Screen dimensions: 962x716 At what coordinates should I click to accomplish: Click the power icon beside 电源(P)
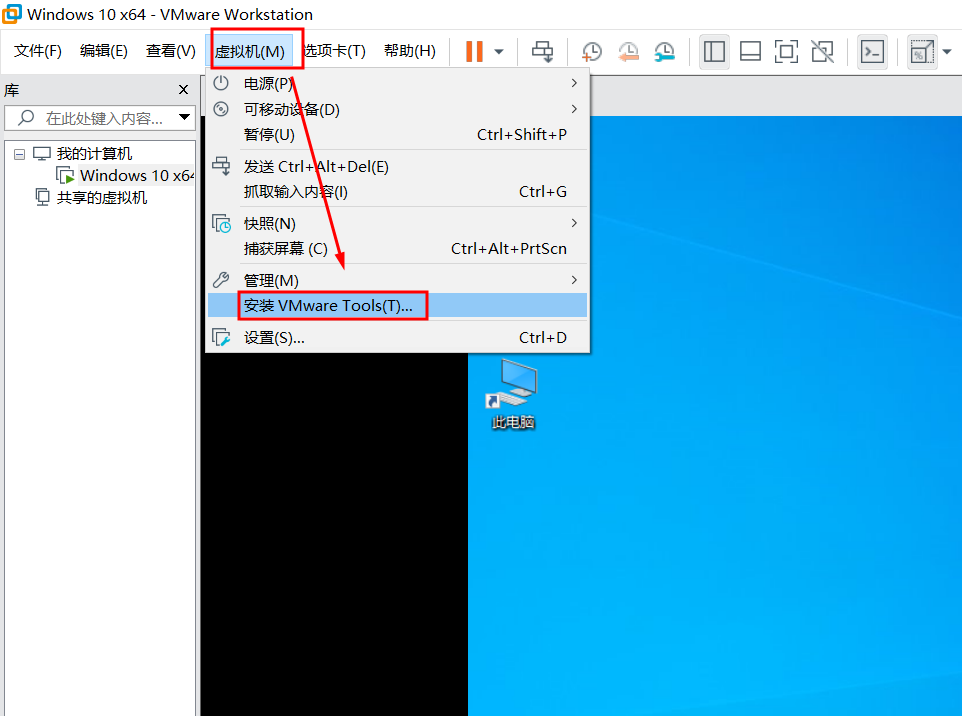(221, 83)
